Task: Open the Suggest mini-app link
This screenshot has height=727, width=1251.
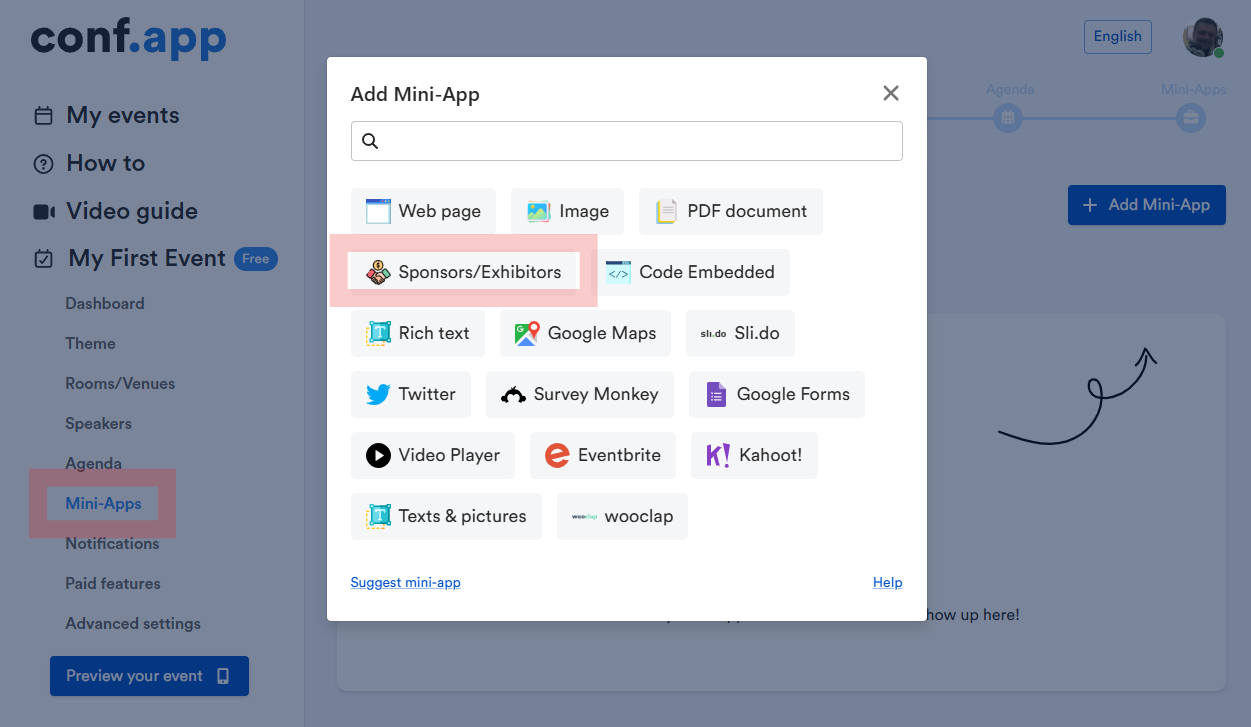Action: [x=405, y=582]
